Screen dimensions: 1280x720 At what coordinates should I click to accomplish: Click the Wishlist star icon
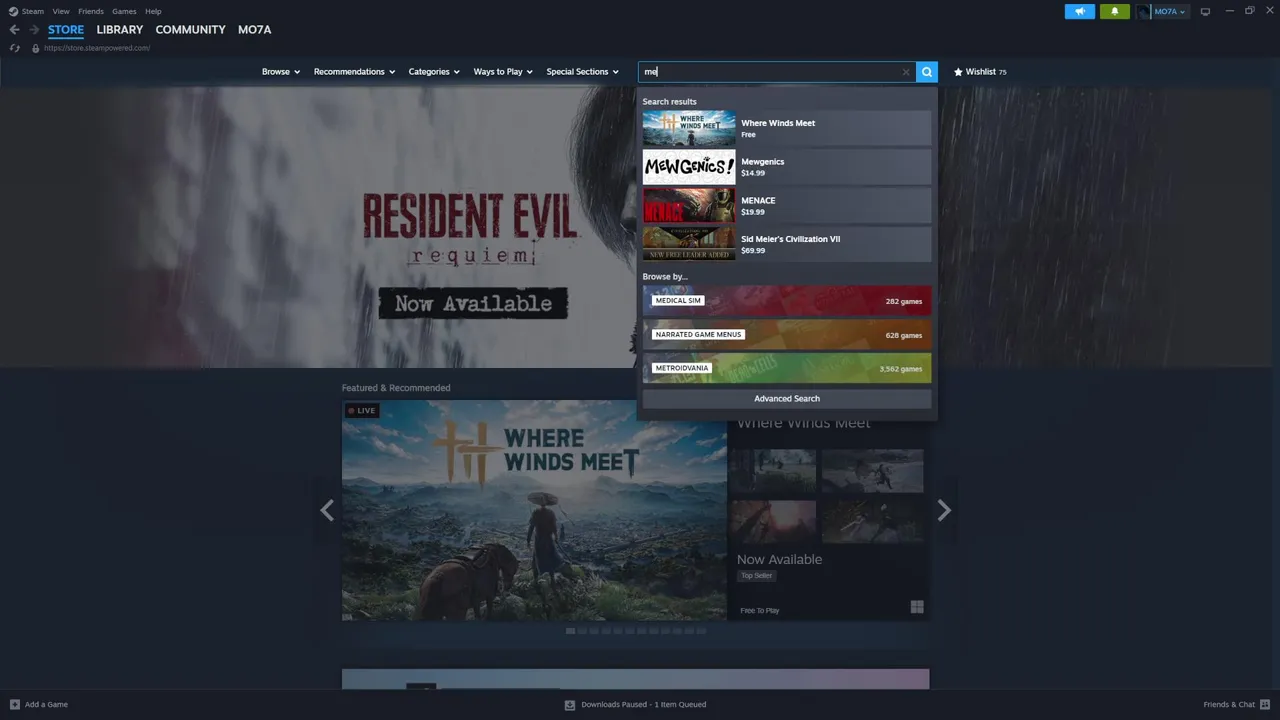point(958,72)
